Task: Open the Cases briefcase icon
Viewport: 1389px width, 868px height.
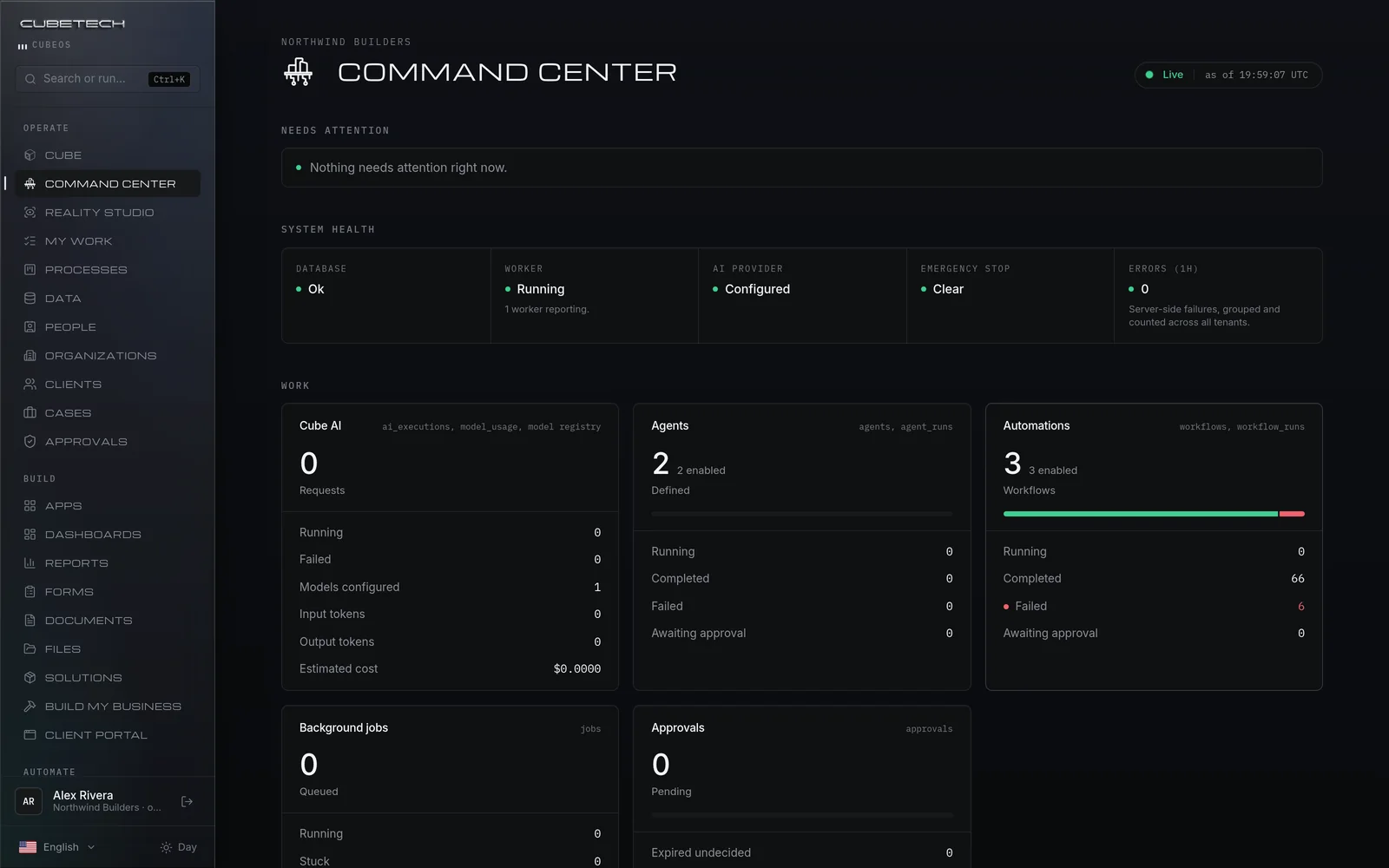Action: (30, 413)
